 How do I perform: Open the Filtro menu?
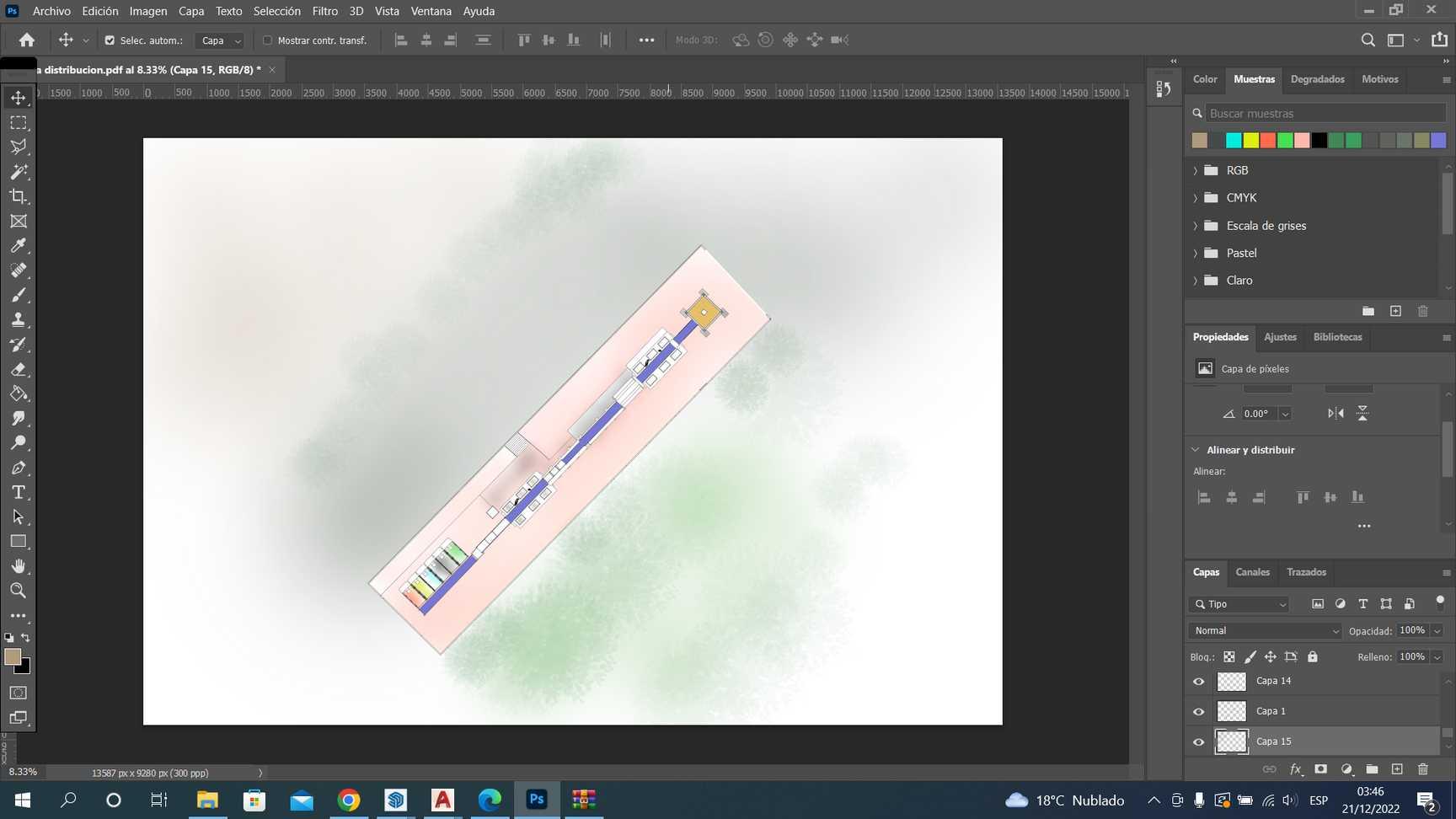(x=324, y=11)
